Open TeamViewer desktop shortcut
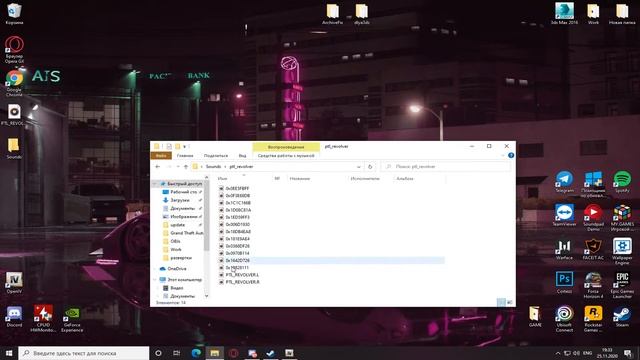 click(564, 215)
